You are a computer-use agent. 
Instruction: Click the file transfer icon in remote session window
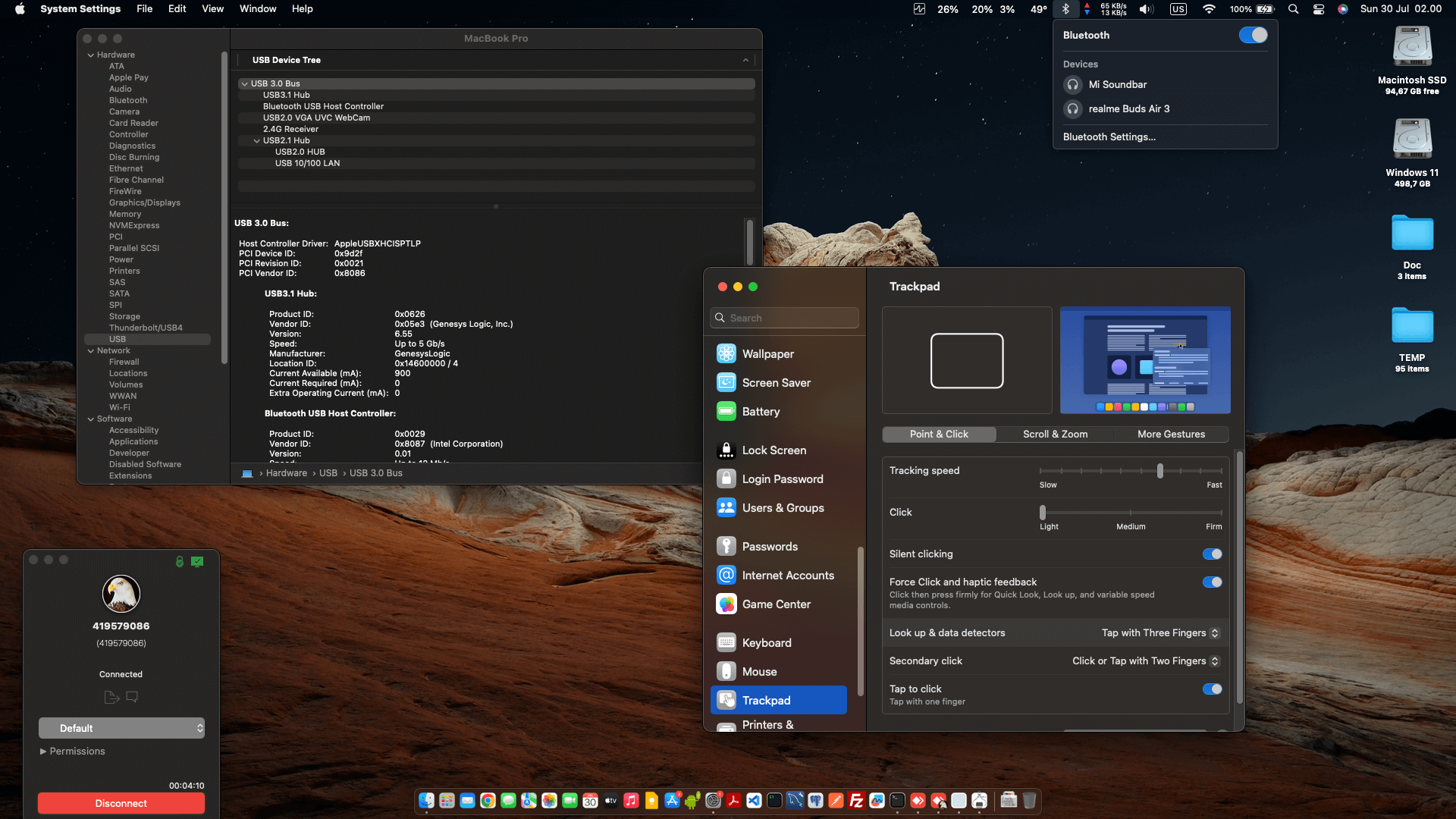click(111, 697)
